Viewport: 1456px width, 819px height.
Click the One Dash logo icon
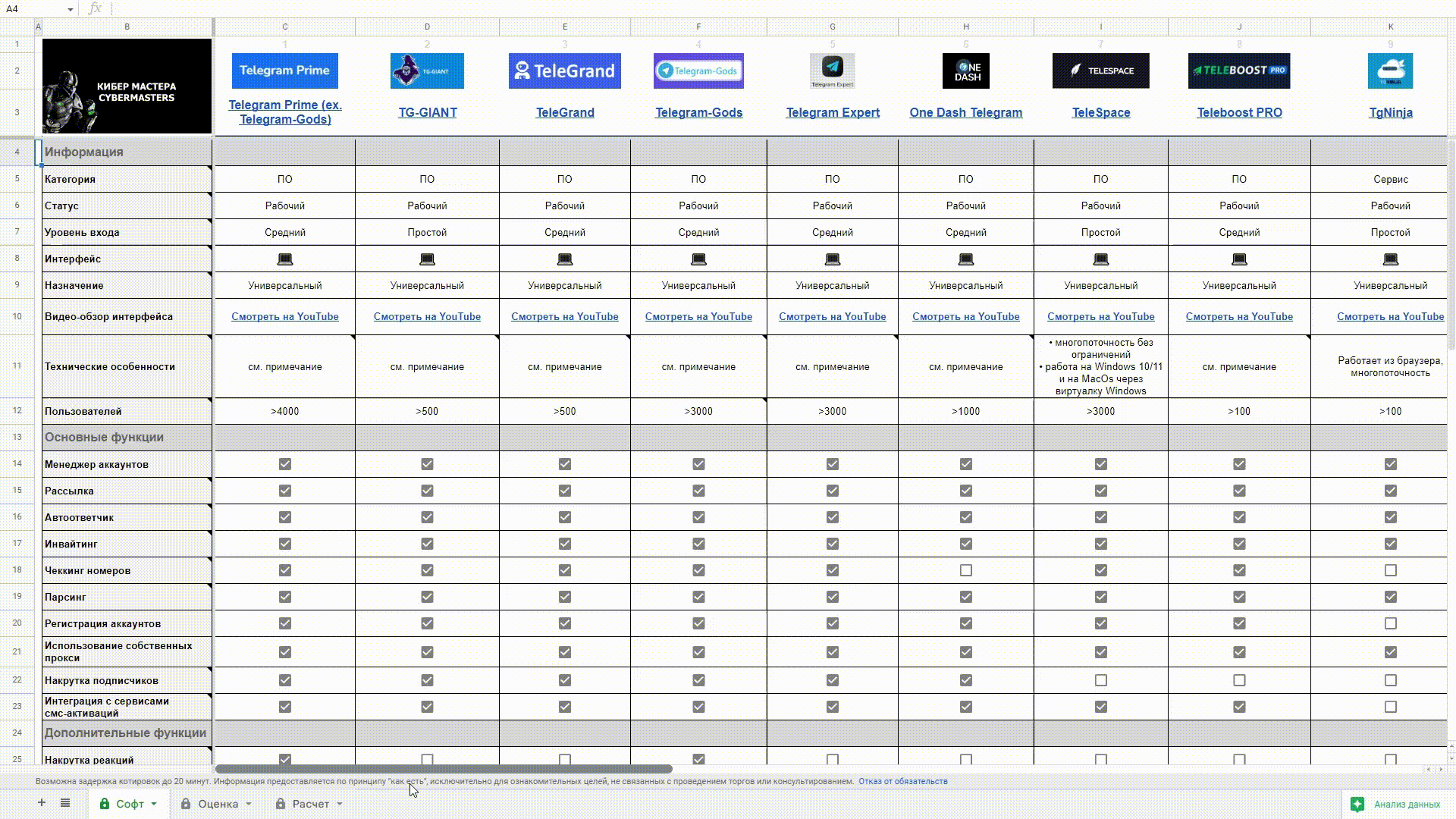point(965,71)
